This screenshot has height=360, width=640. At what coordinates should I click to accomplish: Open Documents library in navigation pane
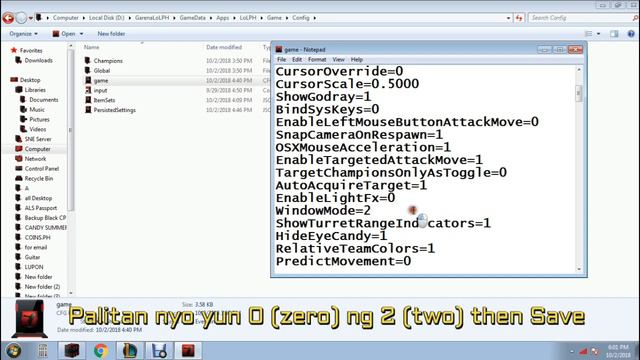coord(43,100)
